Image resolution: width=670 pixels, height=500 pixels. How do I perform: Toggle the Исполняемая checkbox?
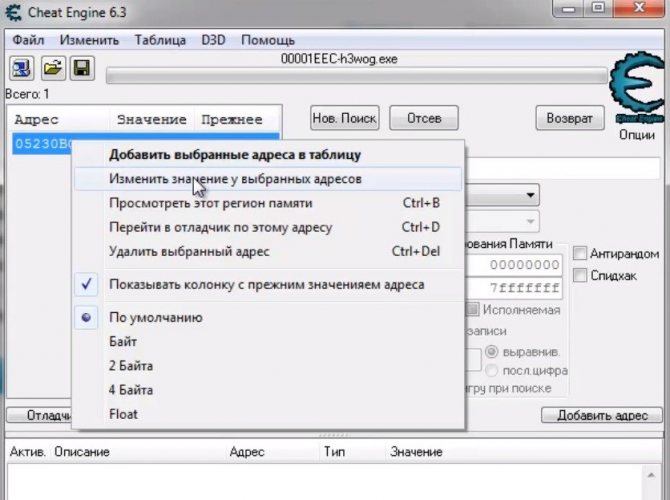pos(473,309)
